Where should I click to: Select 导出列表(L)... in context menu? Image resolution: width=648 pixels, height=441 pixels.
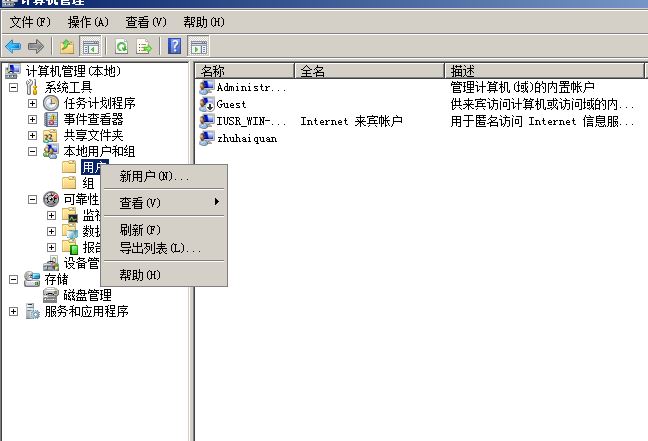coord(160,248)
